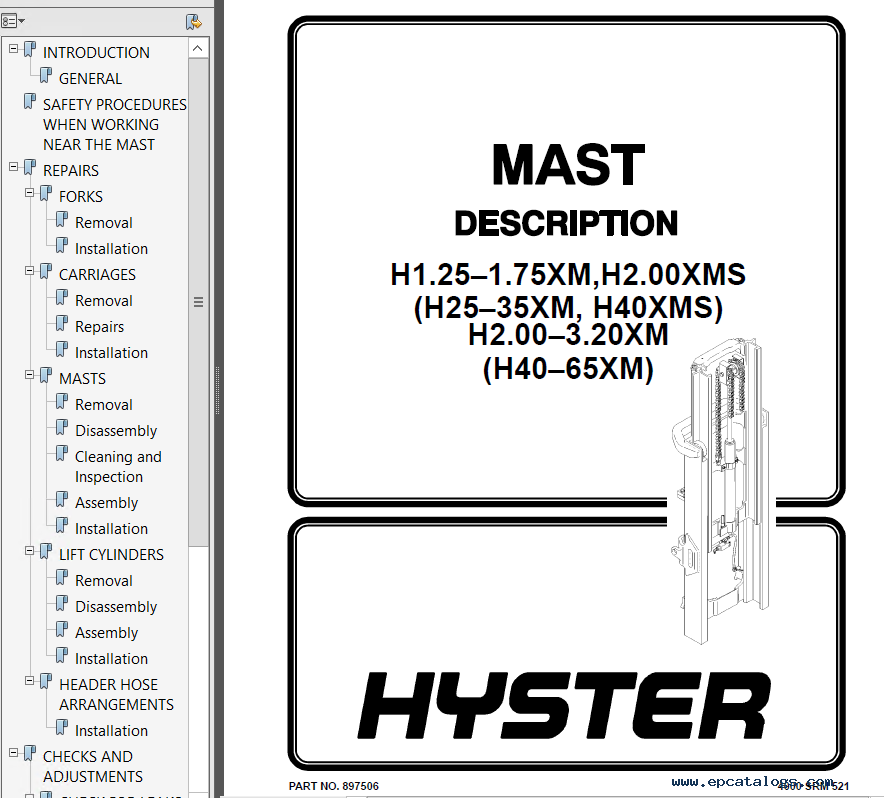Open the Installation bookmark under CARRIAGES
Viewport: 884px width, 798px height.
point(112,352)
